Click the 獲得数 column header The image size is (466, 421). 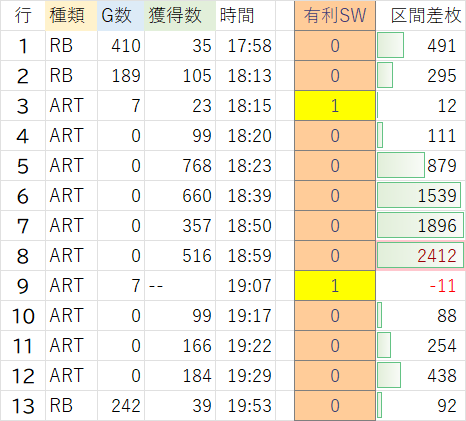tap(180, 15)
